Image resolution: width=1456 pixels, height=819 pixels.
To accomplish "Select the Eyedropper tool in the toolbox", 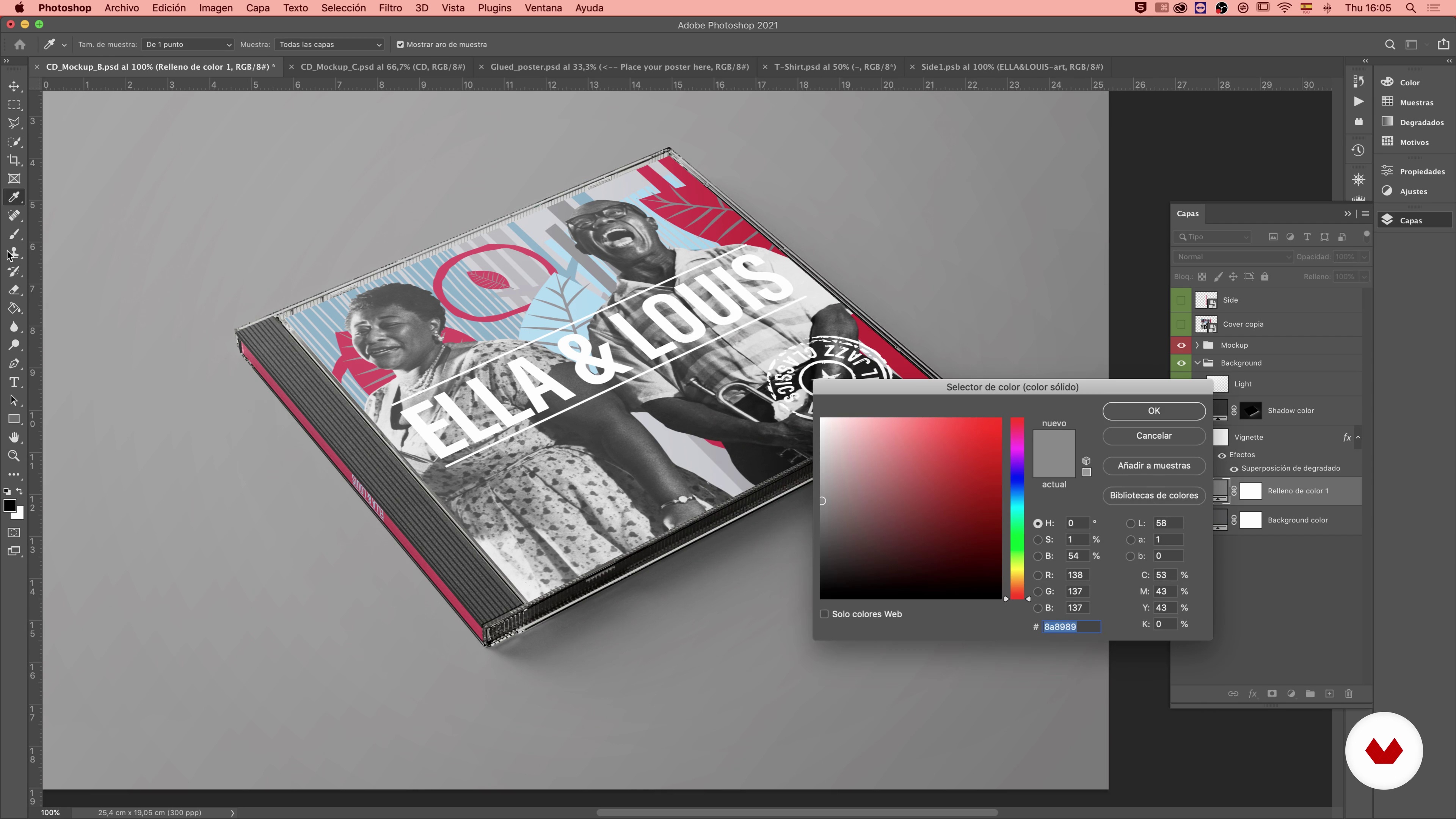I will (x=14, y=197).
